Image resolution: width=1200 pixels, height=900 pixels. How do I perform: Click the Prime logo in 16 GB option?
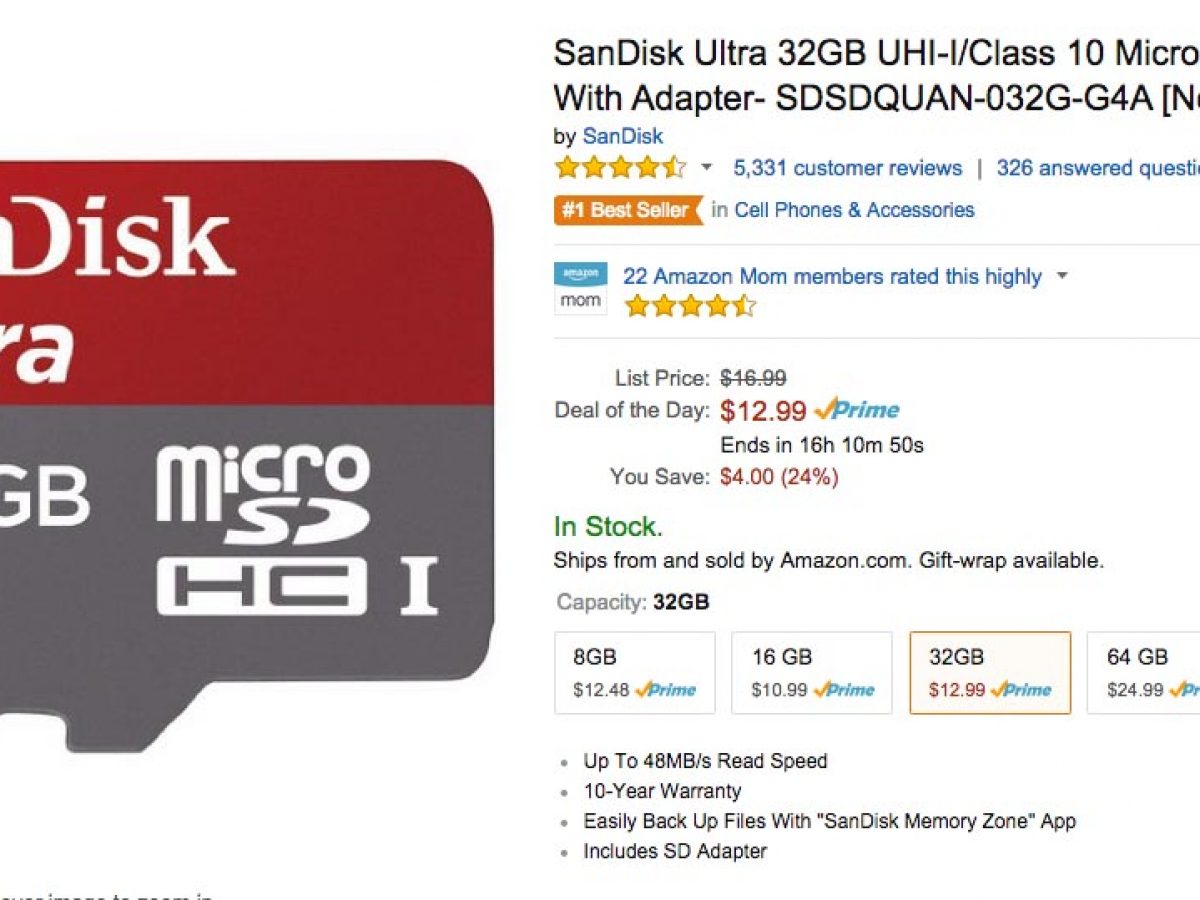pos(844,690)
